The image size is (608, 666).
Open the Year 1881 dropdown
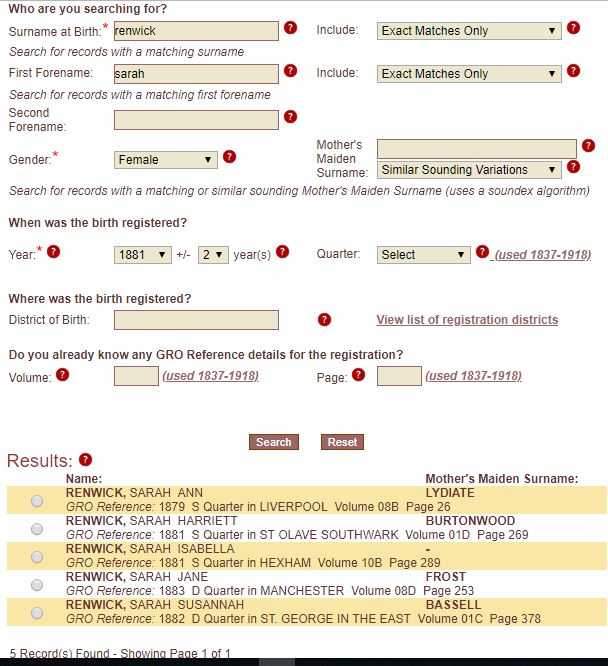143,255
